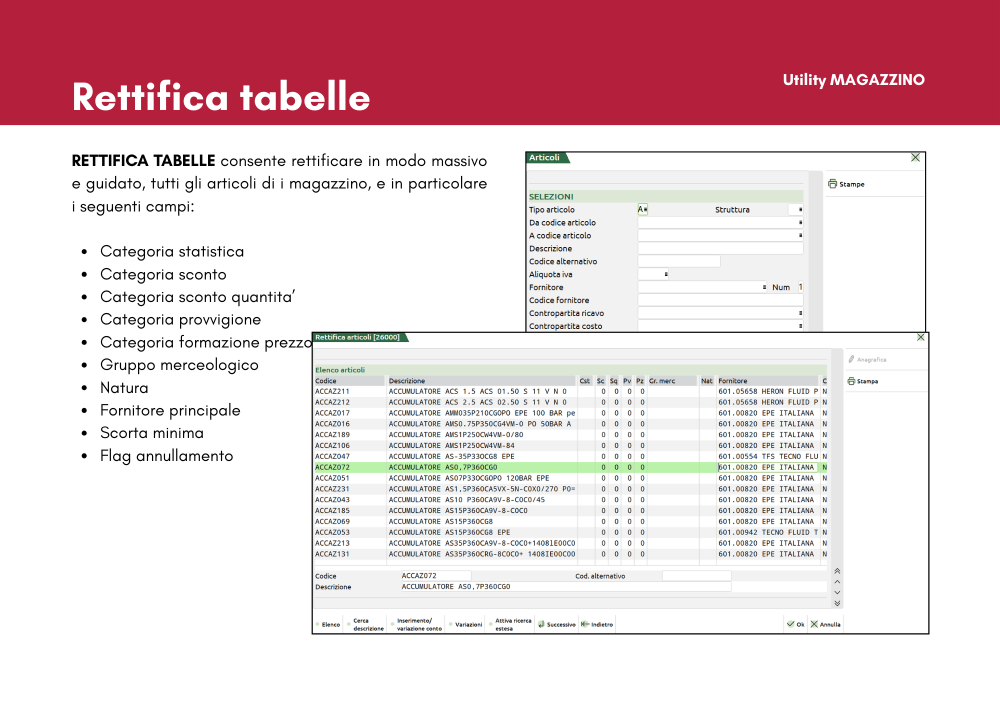Screen dimensions: 1000x705
Task: Open the Aliquota iva dropdown
Action: (666, 274)
